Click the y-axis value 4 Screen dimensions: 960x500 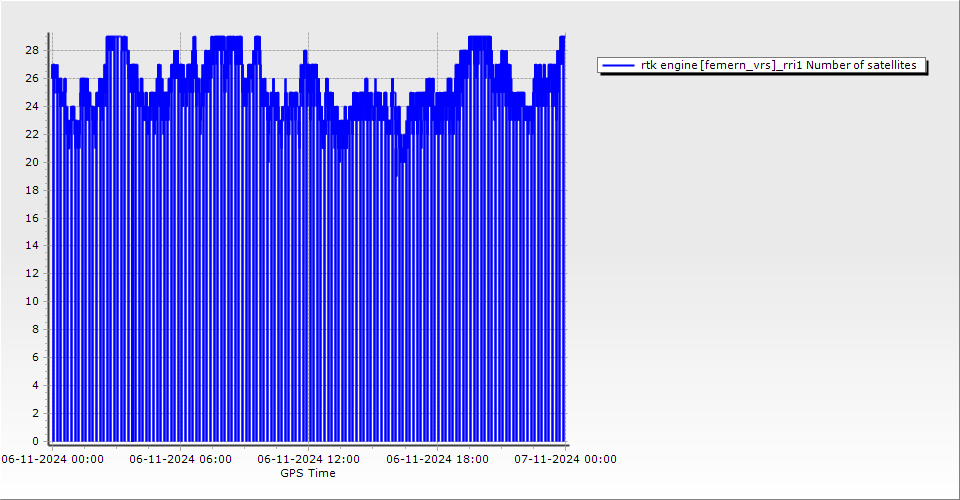click(36, 385)
